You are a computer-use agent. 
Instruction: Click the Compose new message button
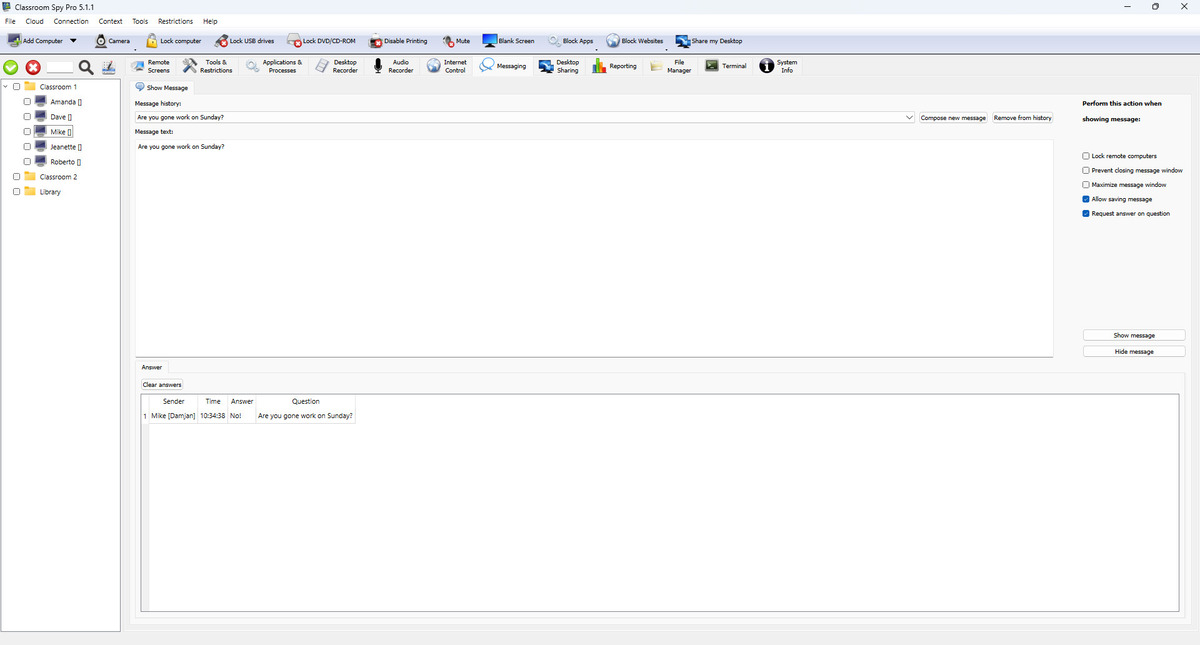(x=953, y=117)
